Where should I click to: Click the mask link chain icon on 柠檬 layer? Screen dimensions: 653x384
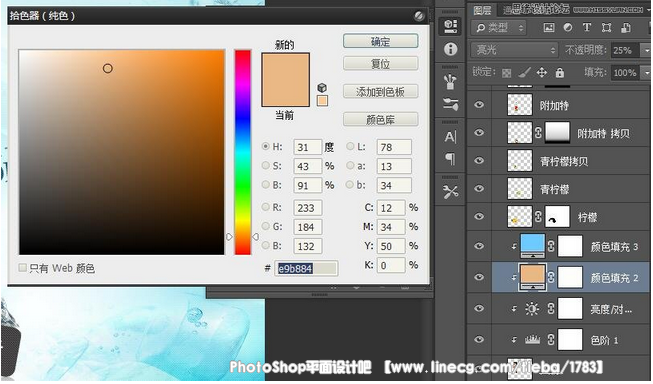point(538,217)
